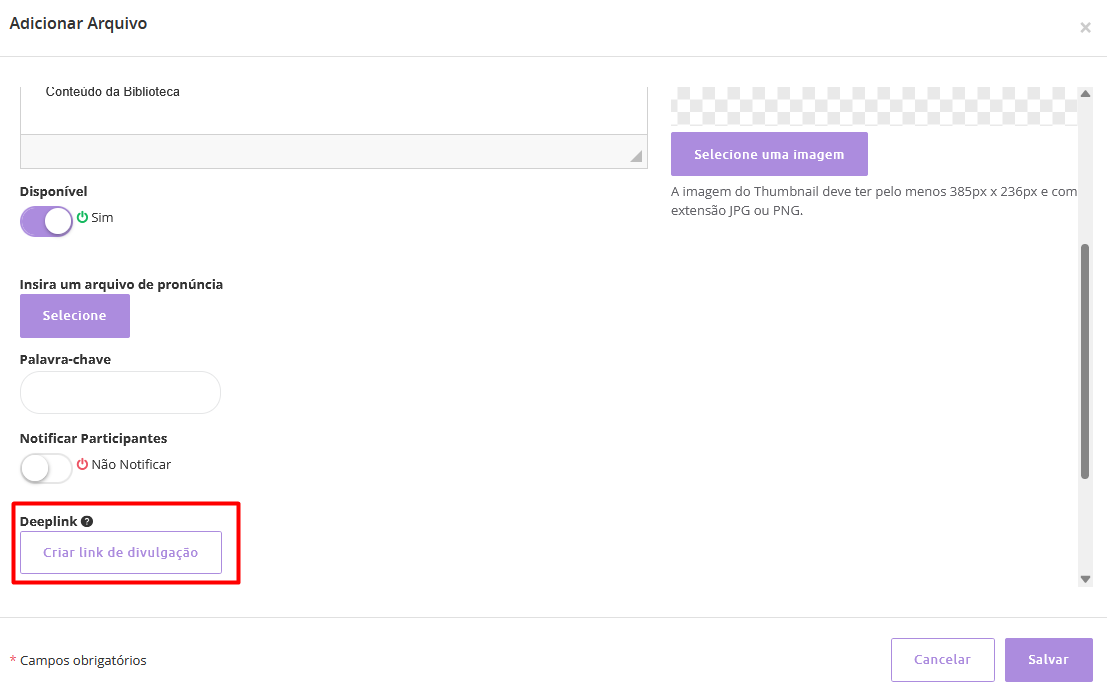Viewport: 1107px width, 694px height.
Task: Toggle the Disponível switch off
Action: click(46, 221)
